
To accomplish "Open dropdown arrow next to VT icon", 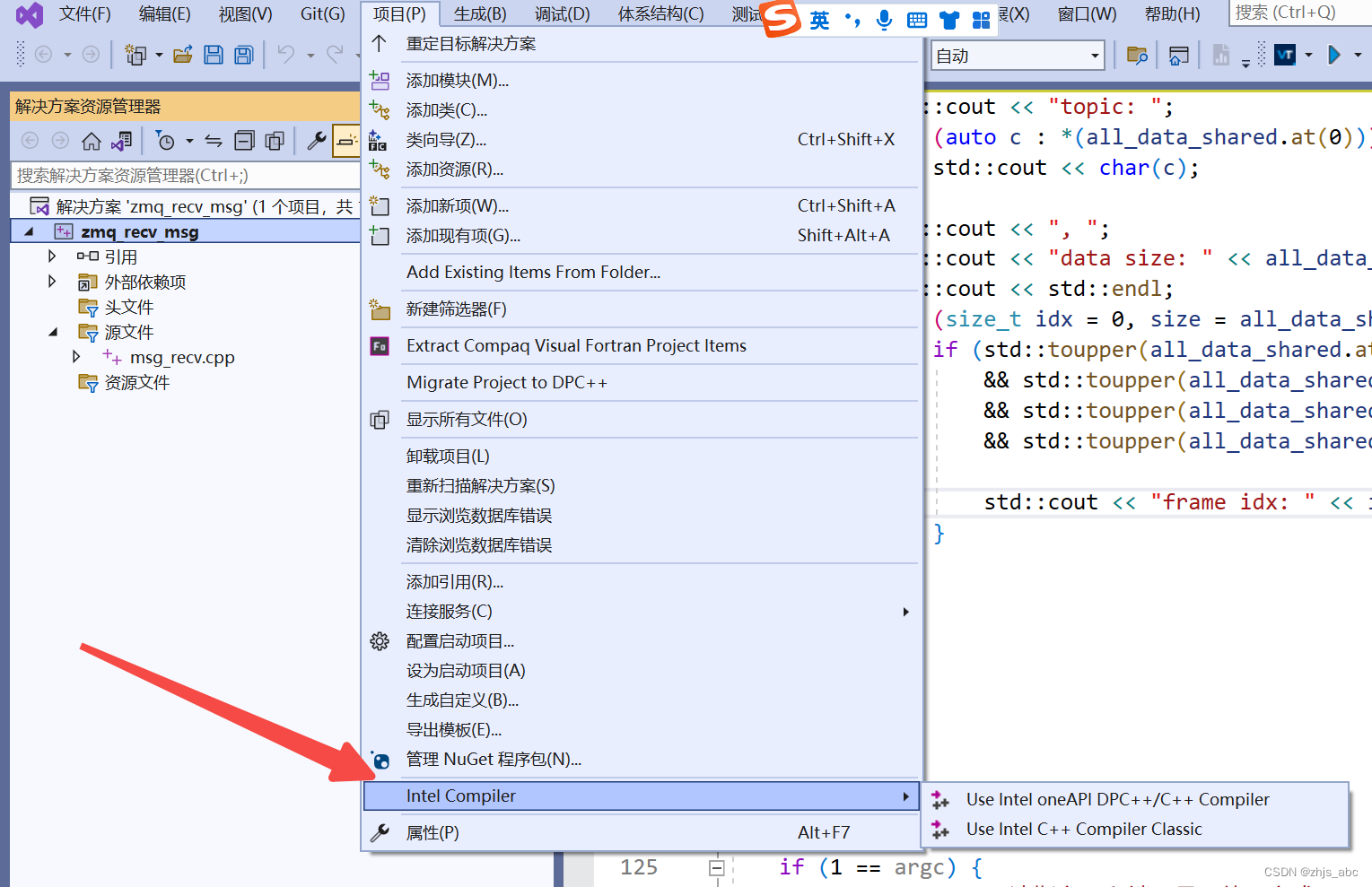I will point(1308,56).
